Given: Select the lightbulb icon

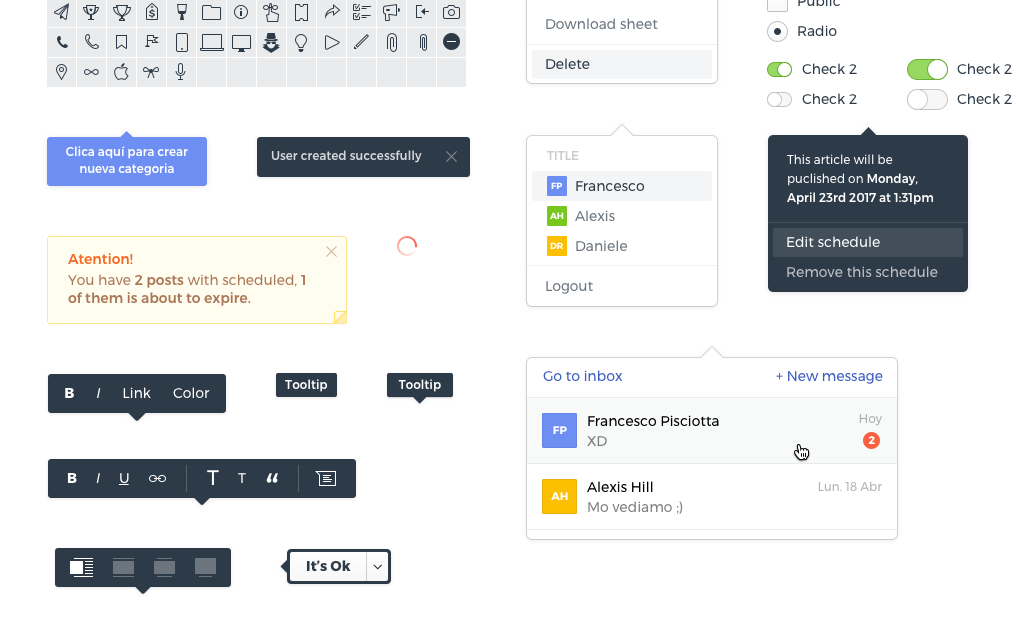Looking at the screenshot, I should coord(301,42).
